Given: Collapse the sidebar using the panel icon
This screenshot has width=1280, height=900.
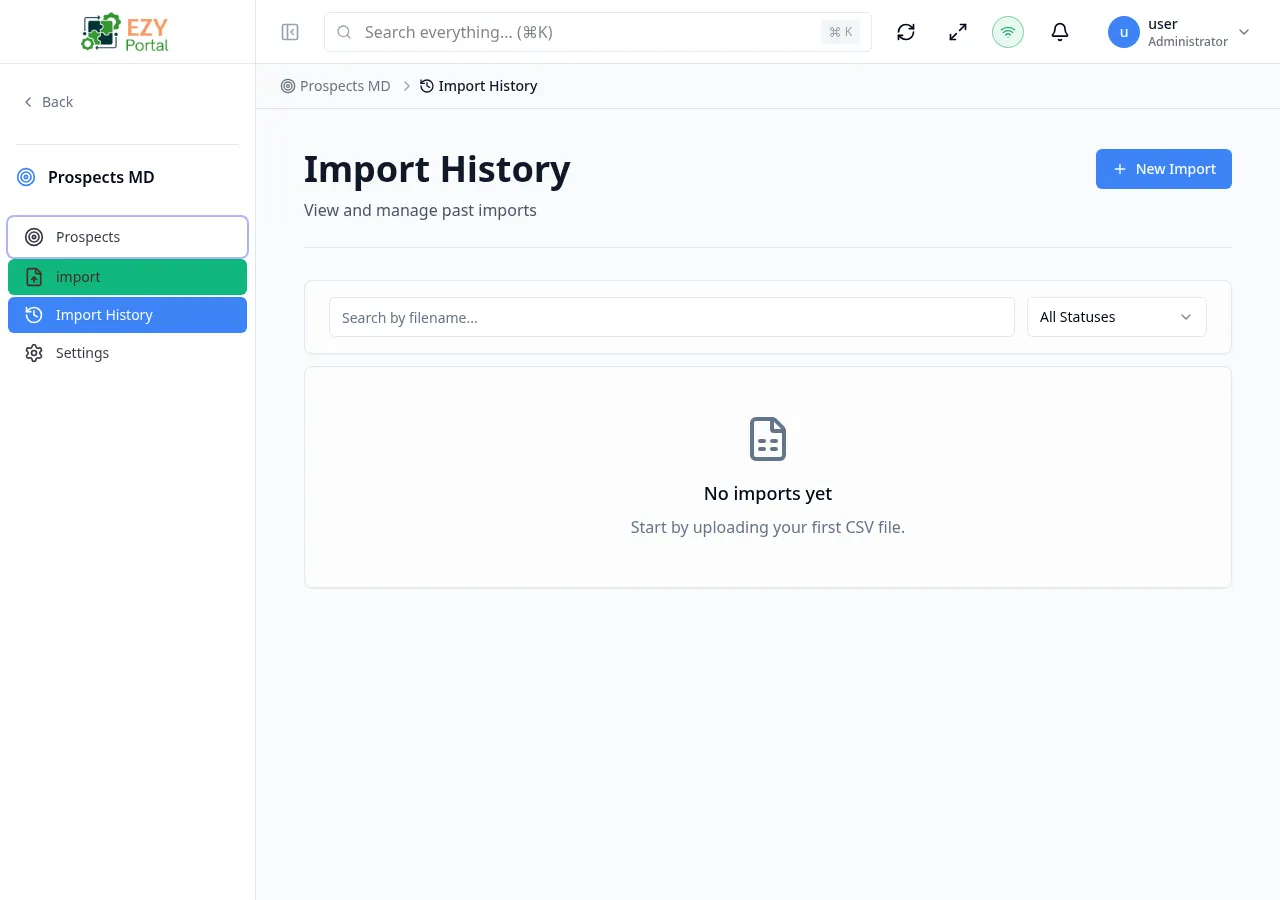Looking at the screenshot, I should pos(290,31).
